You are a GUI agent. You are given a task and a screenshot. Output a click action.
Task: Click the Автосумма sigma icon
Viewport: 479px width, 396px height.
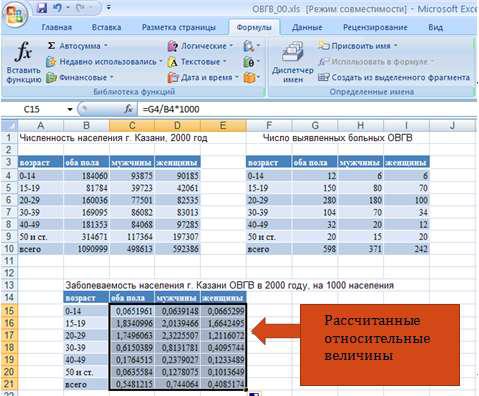(51, 46)
